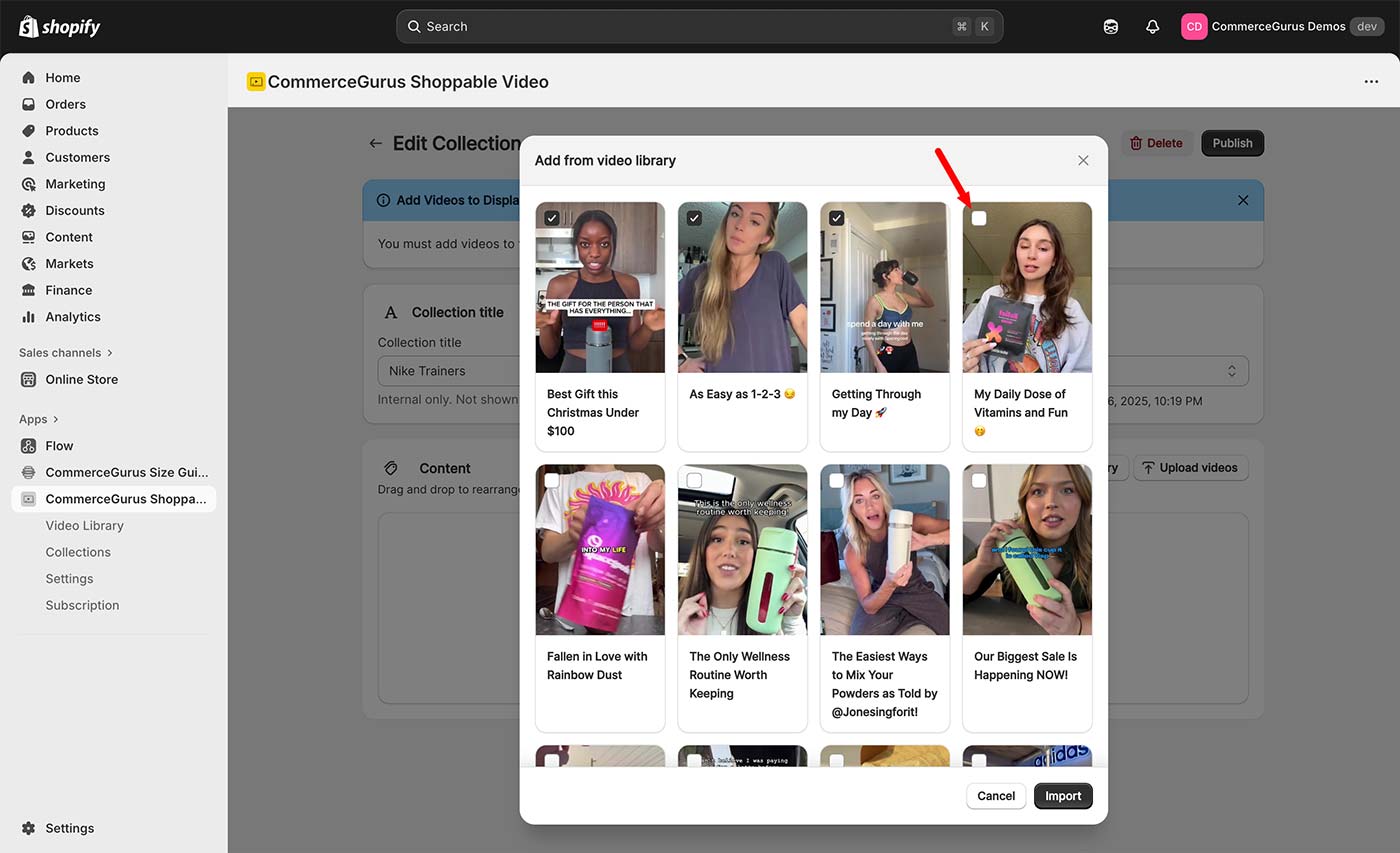Deselect the Getting Through my Day video
Viewport: 1400px width, 853px height.
[836, 217]
